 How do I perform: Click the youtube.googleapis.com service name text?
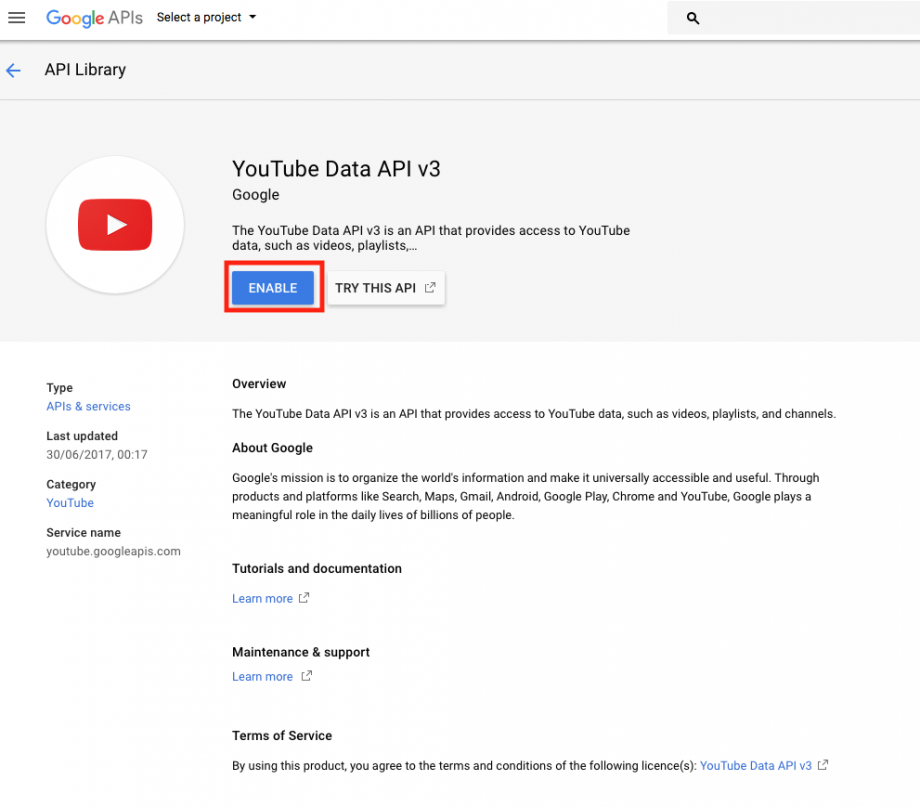point(113,551)
